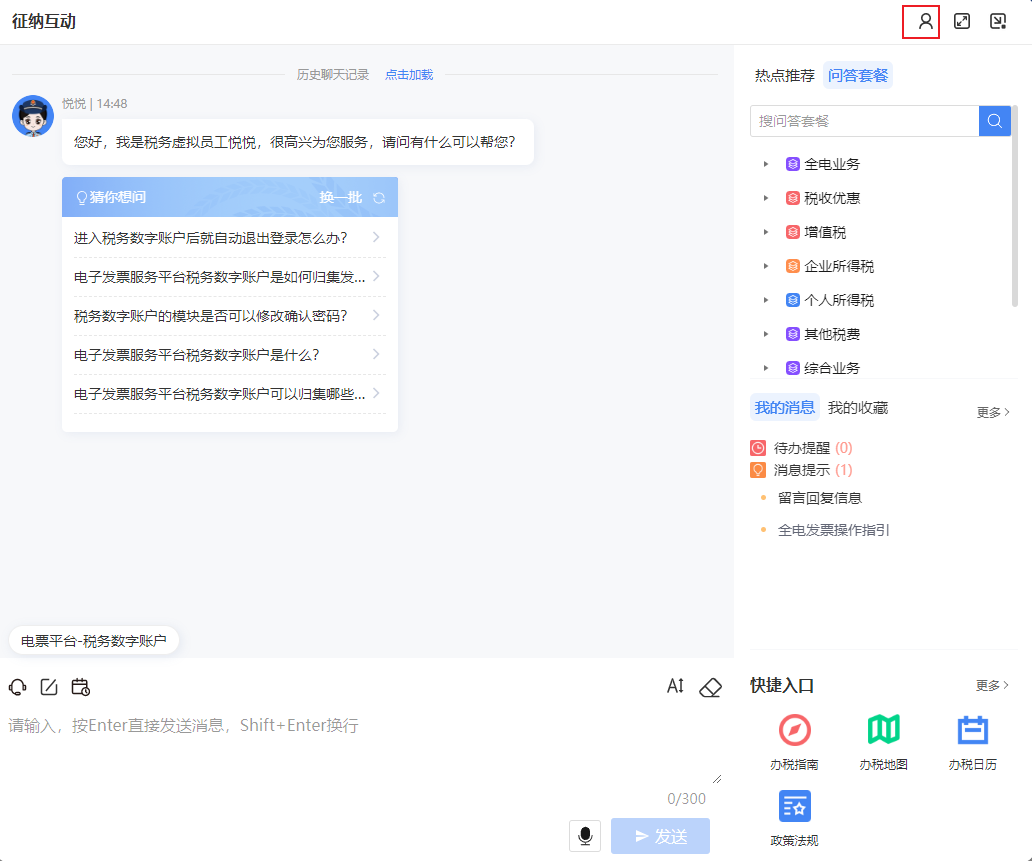This screenshot has height=861, width=1032.
Task: Click 换一批 to refresh suggested questions
Action: point(351,197)
